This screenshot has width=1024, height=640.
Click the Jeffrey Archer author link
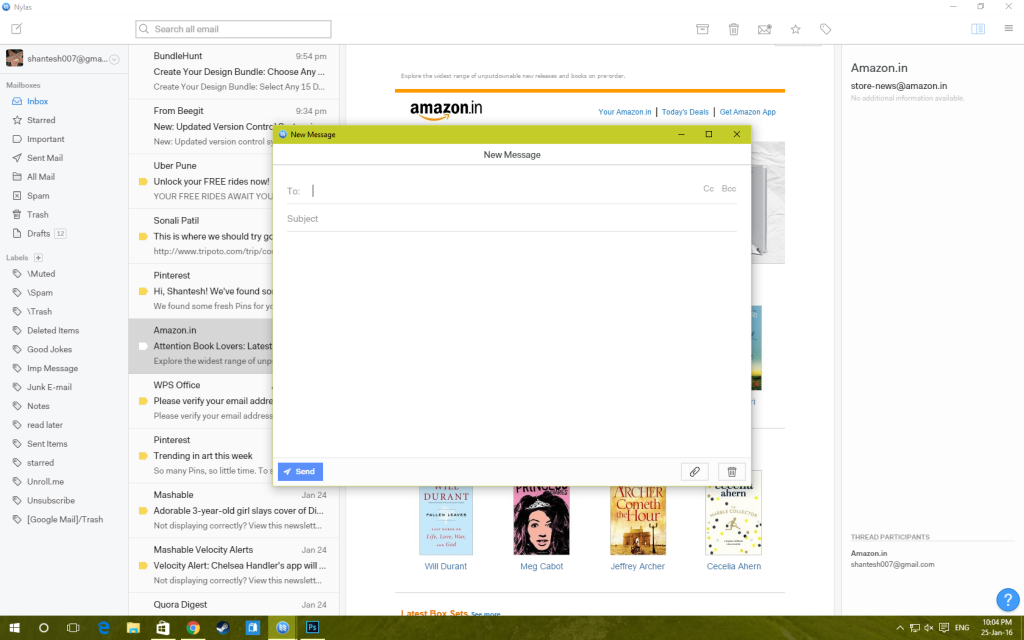637,567
